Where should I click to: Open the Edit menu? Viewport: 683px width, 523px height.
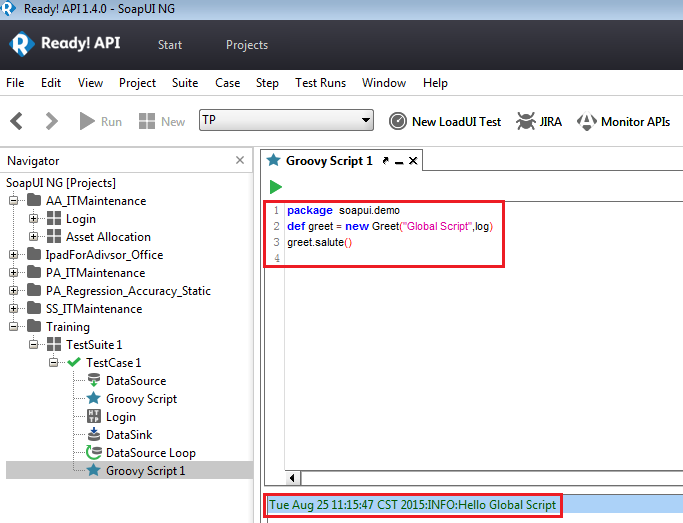point(51,83)
